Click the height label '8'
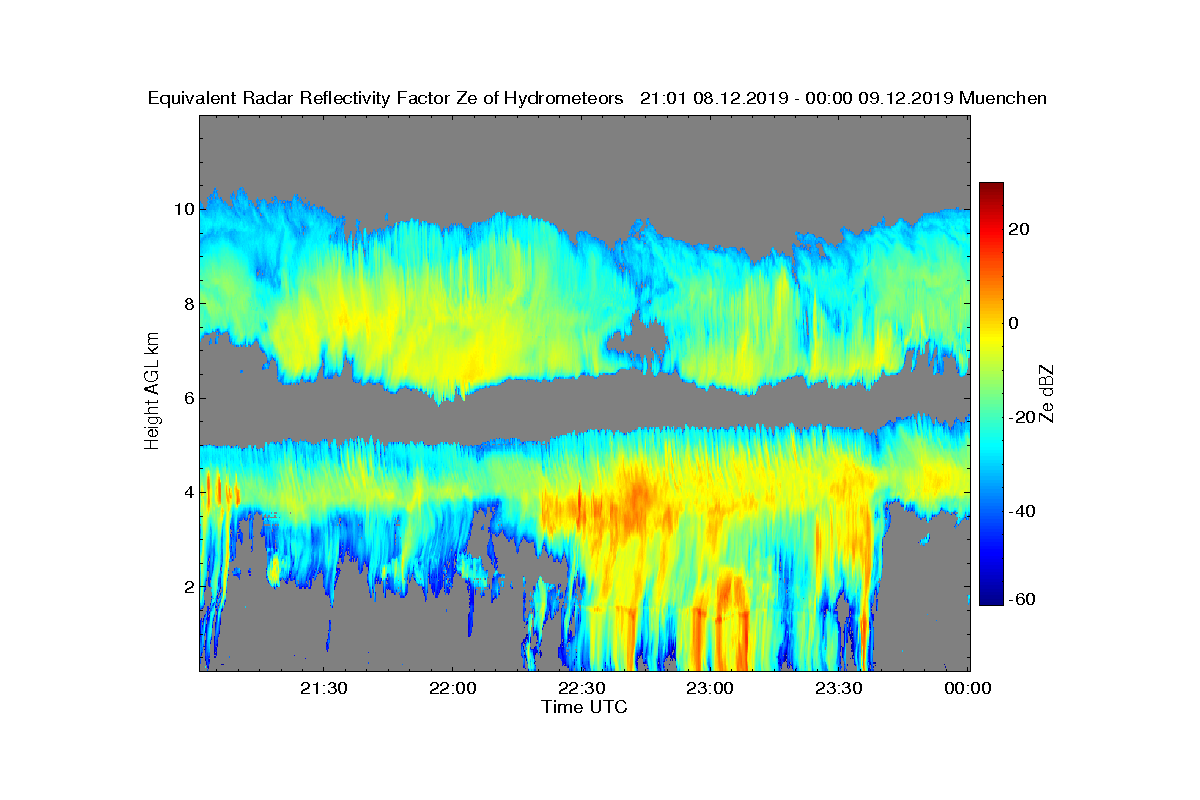 pos(187,303)
